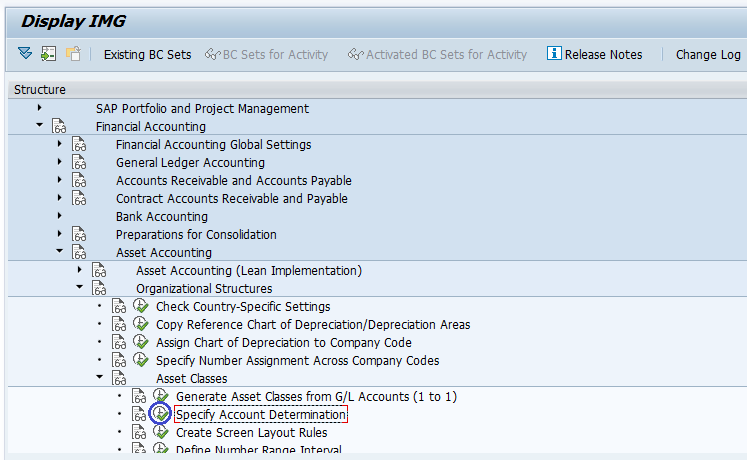
Task: Click BC Sets for Activity button
Action: (x=267, y=55)
